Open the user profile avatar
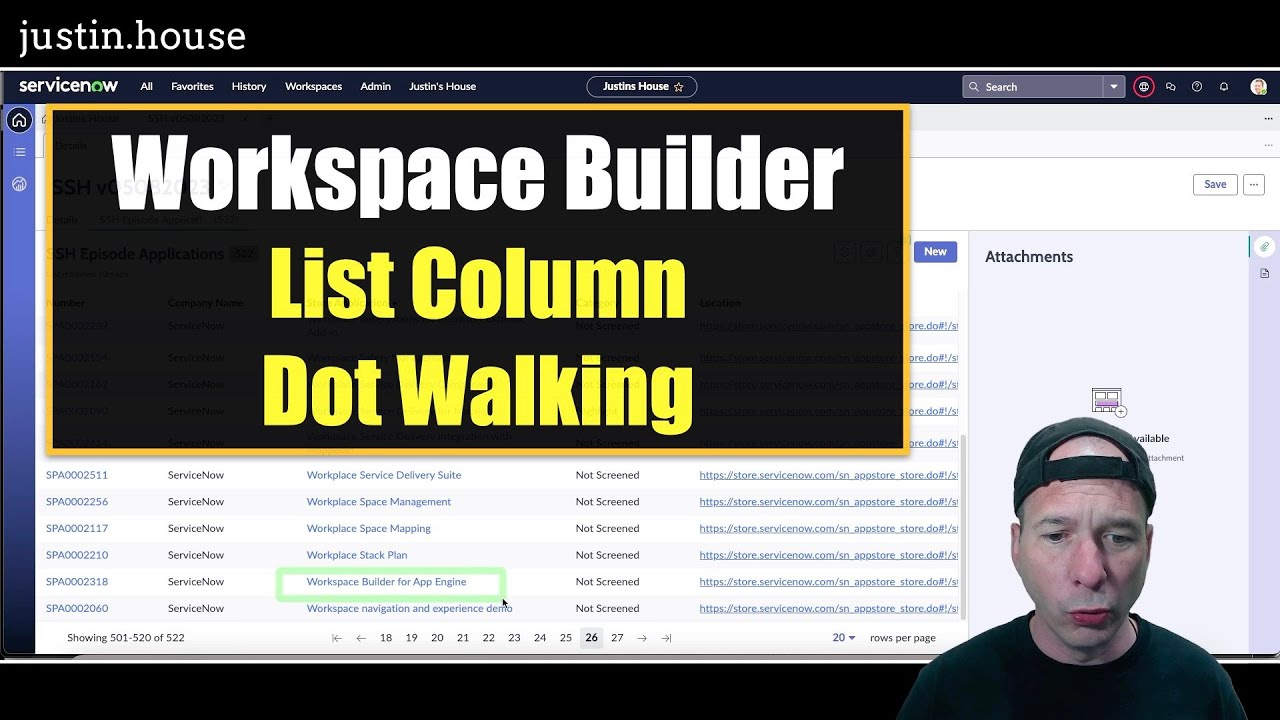Screen dimensions: 1280x720 1258,87
